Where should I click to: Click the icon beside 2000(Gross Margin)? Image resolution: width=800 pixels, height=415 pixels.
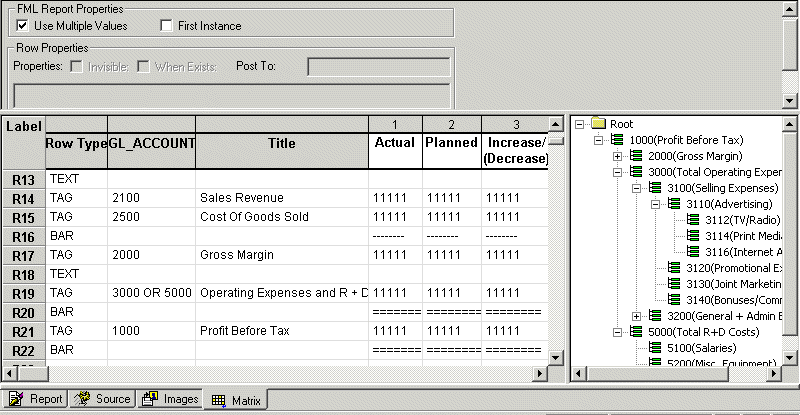[x=636, y=156]
